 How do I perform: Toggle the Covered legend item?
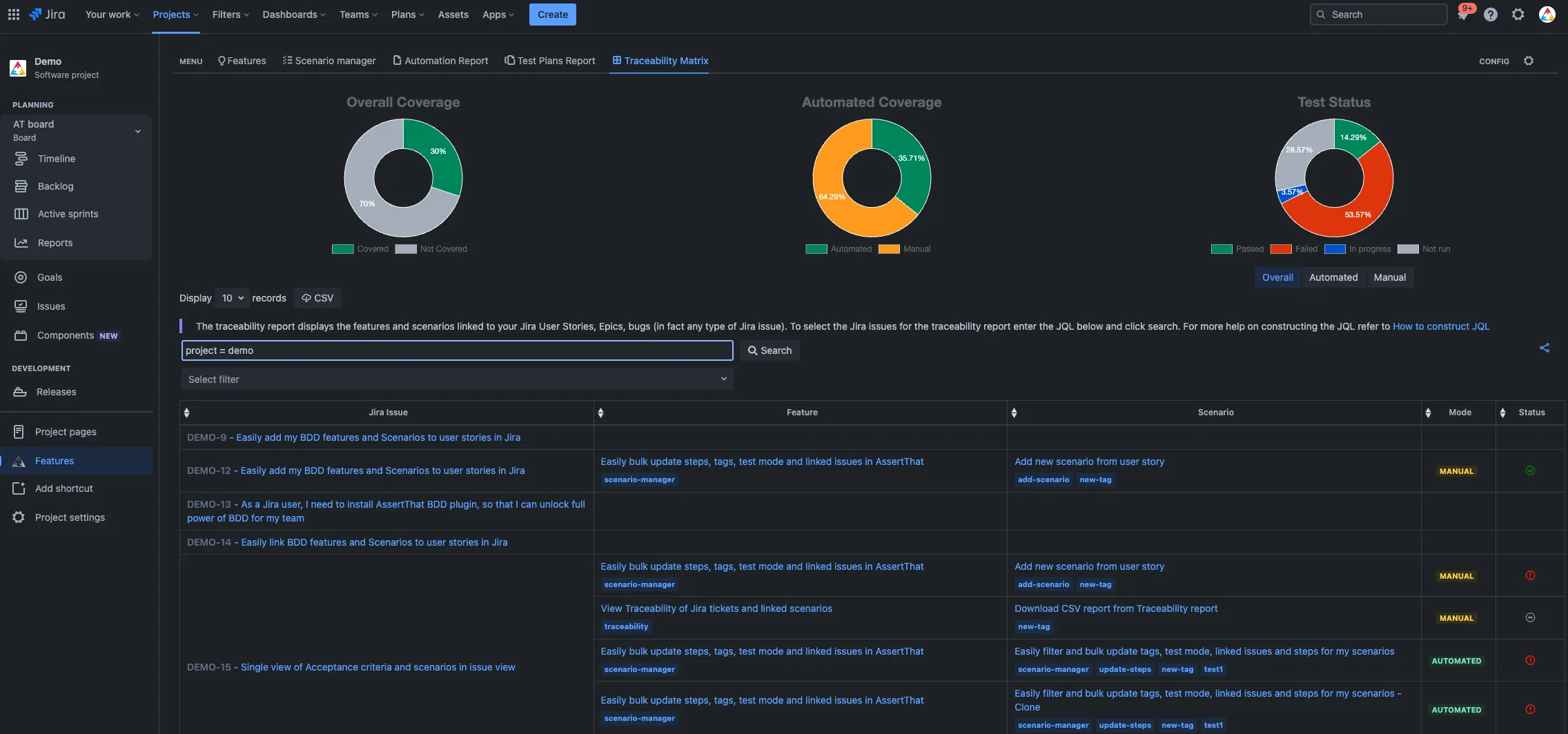tap(360, 249)
